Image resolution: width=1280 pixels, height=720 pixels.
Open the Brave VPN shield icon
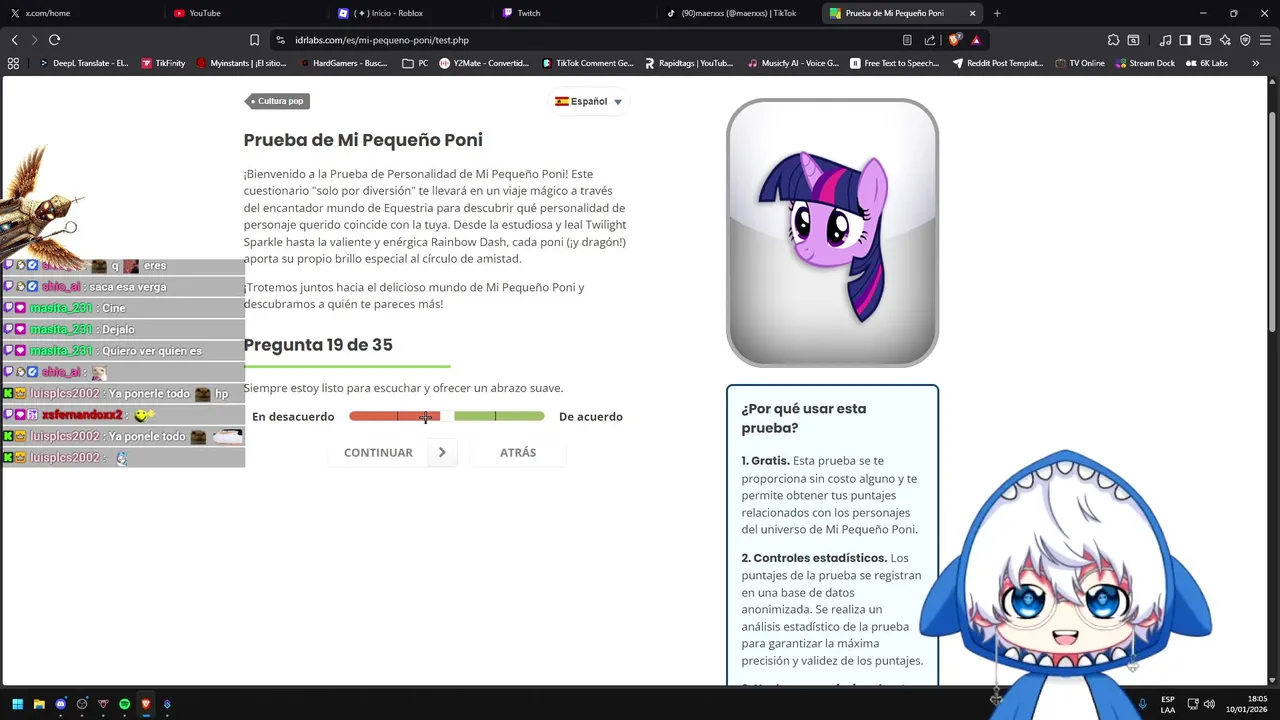pyautogui.click(x=1245, y=40)
